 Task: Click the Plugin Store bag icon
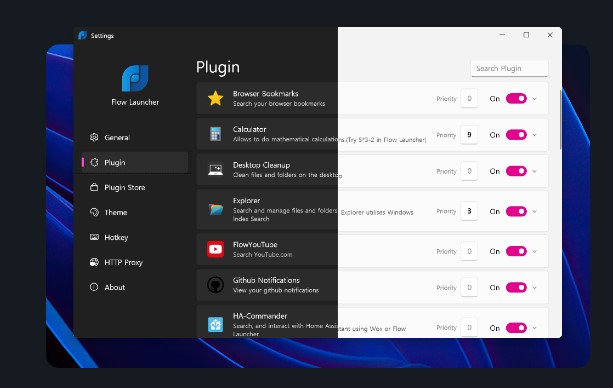pos(94,187)
